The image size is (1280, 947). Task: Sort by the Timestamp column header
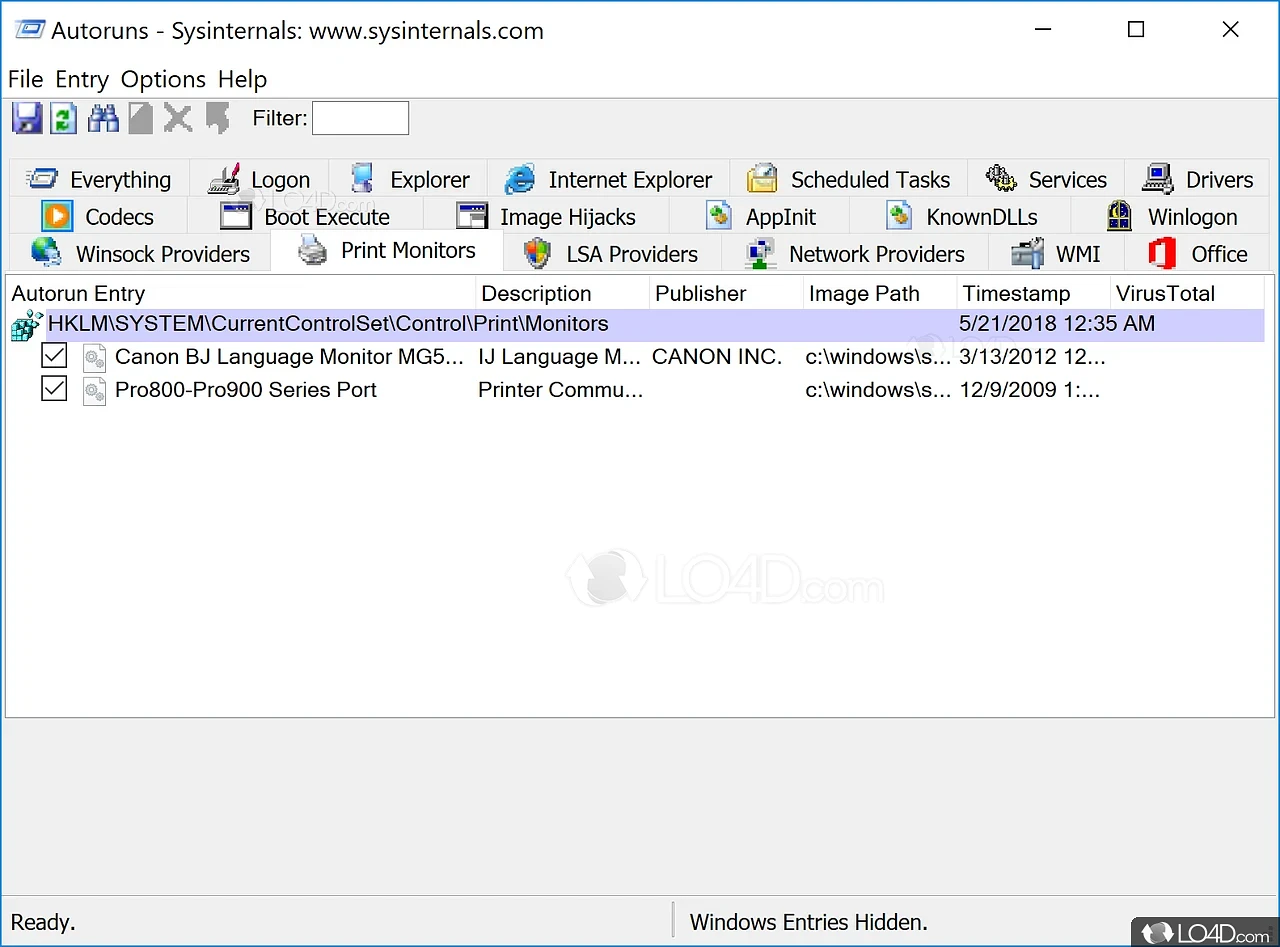tap(1034, 293)
